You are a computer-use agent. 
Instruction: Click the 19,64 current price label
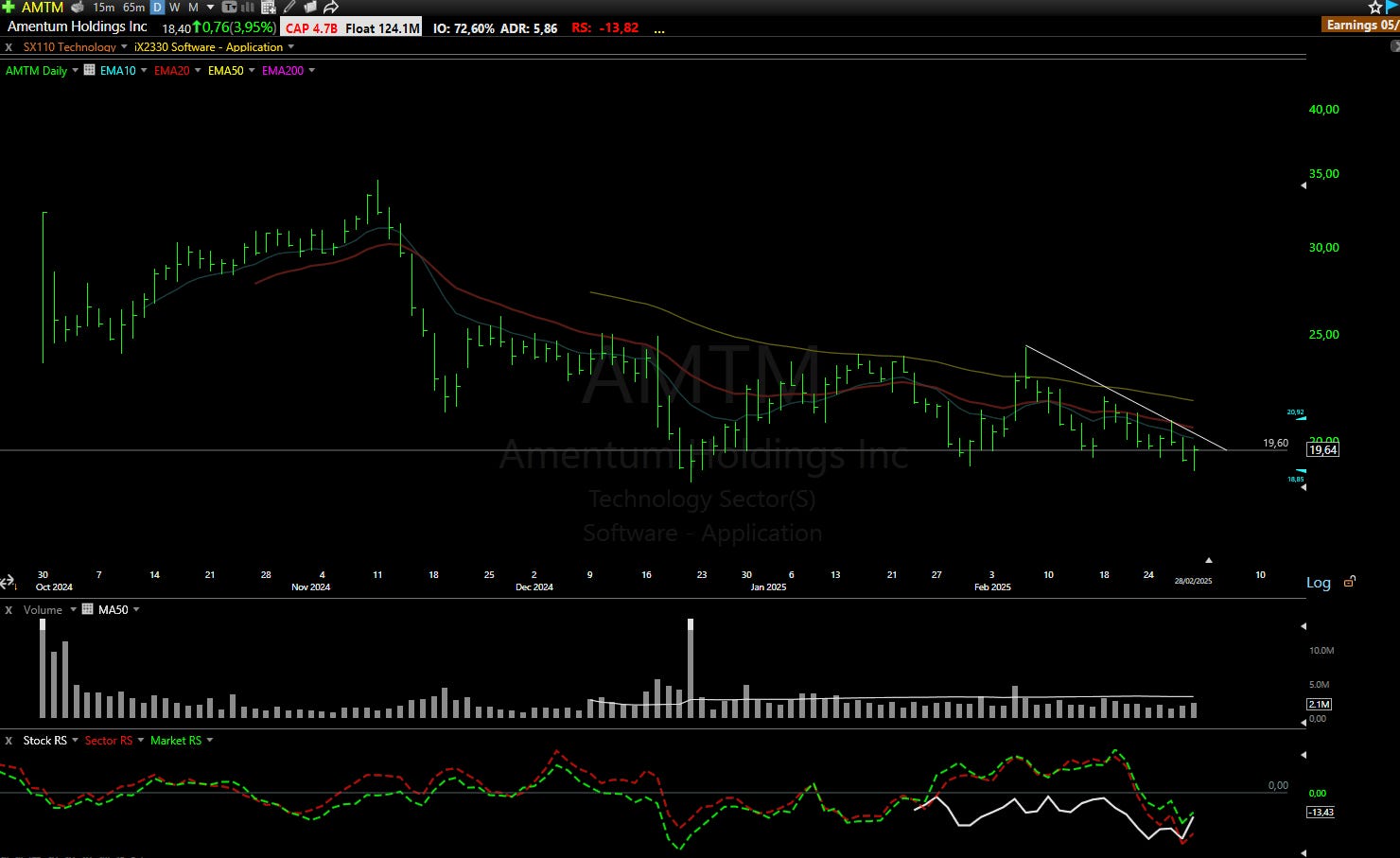click(1322, 450)
